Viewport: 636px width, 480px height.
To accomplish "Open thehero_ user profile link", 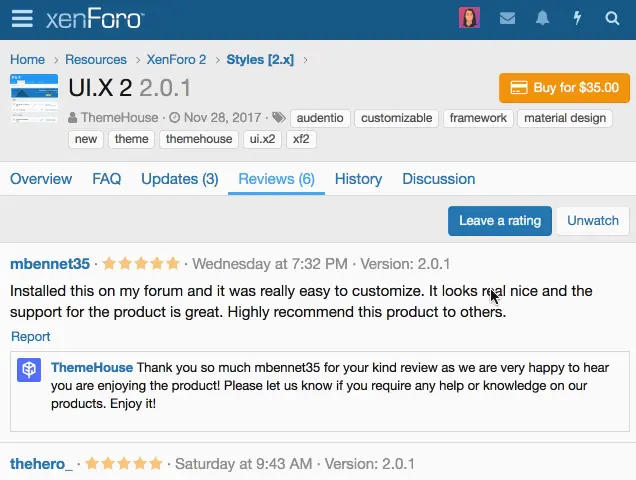I will click(x=41, y=464).
